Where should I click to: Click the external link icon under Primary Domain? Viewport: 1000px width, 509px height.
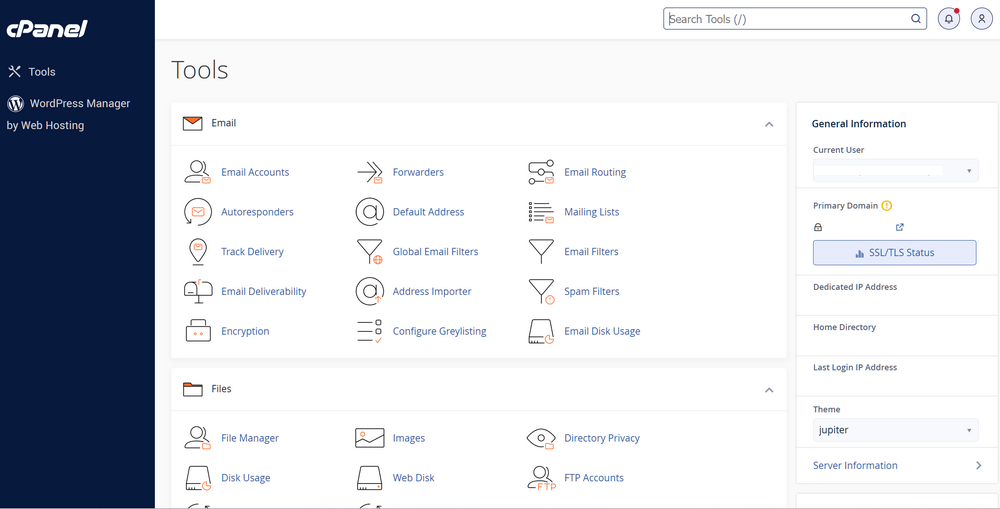tap(900, 227)
